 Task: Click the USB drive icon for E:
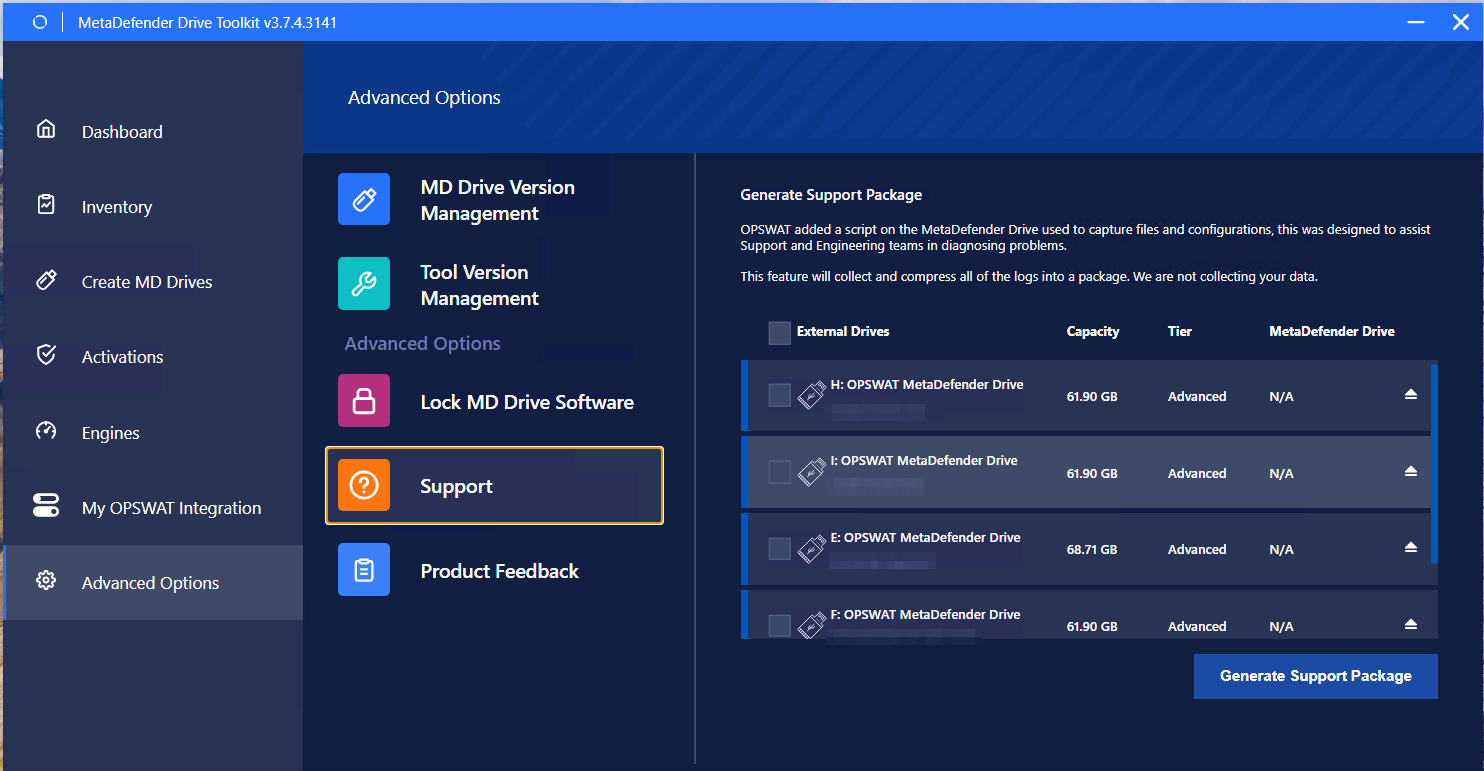811,549
